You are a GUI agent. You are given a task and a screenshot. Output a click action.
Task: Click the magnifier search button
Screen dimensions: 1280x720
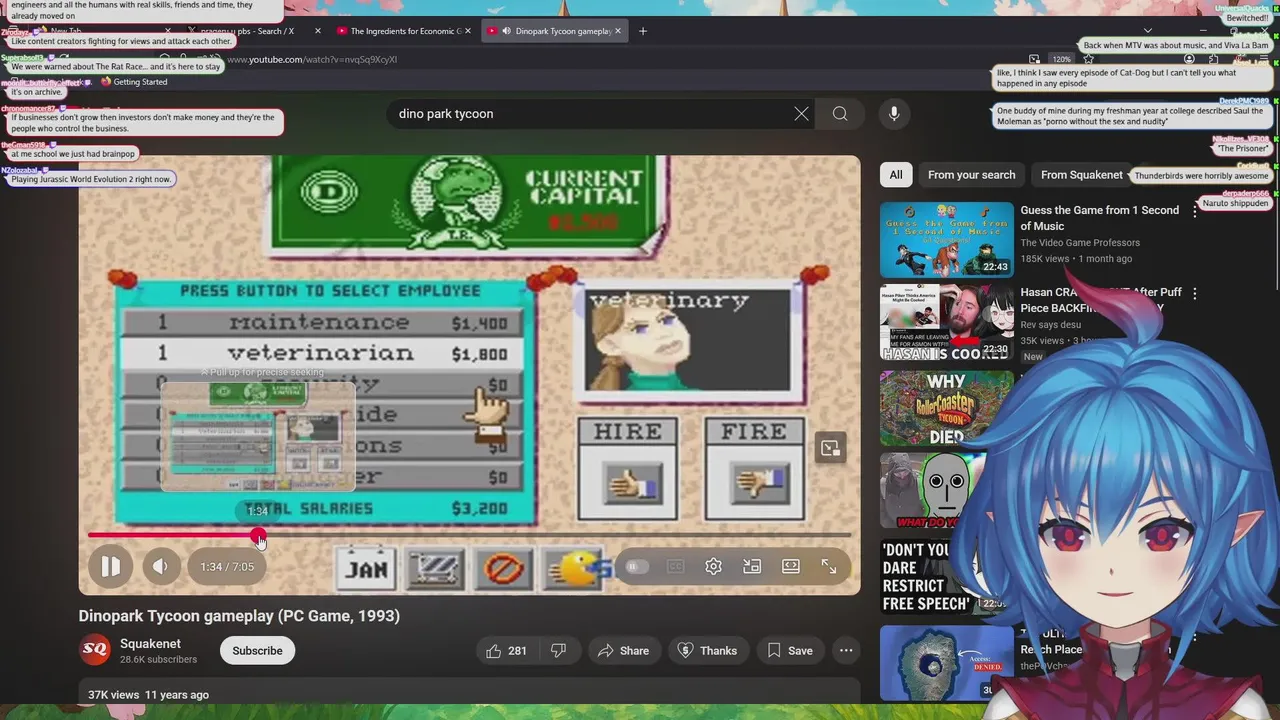840,114
